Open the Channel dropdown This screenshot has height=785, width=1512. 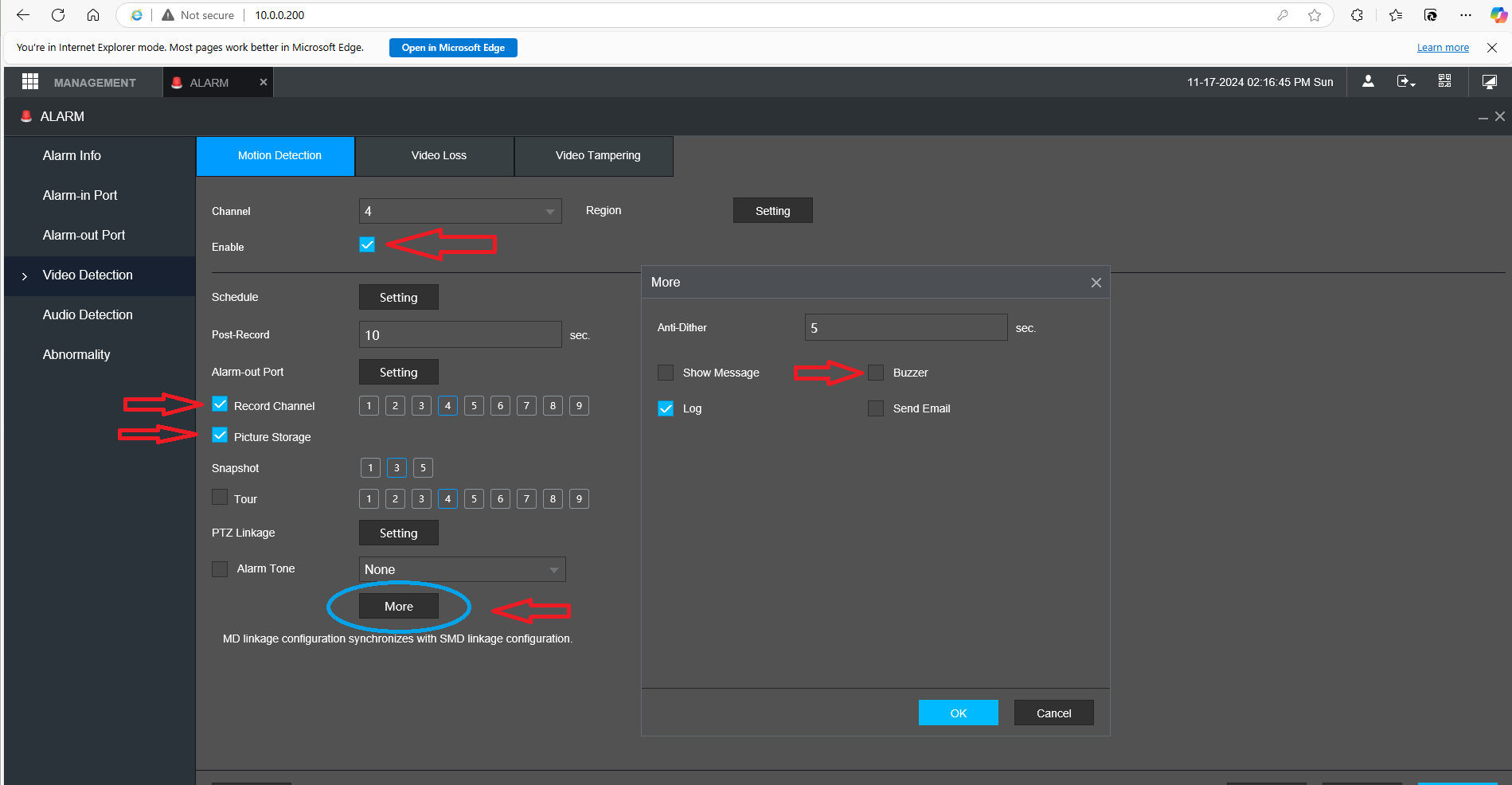coord(460,211)
